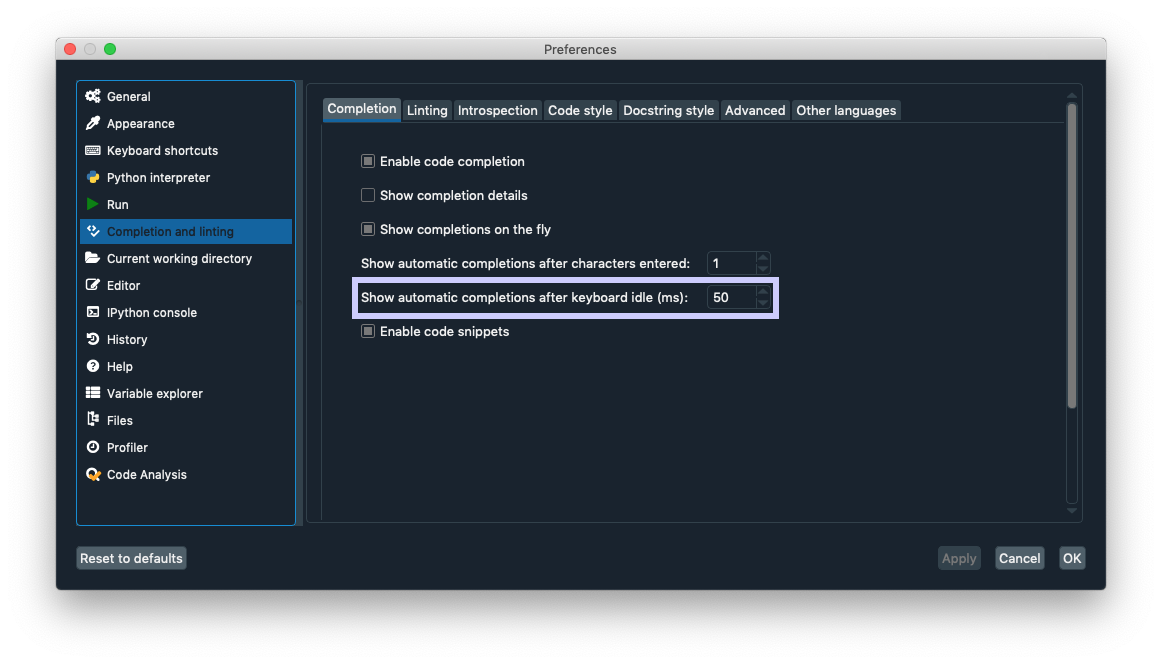Open the Other languages tab
Screen dimensions: 1162x664
[846, 110]
